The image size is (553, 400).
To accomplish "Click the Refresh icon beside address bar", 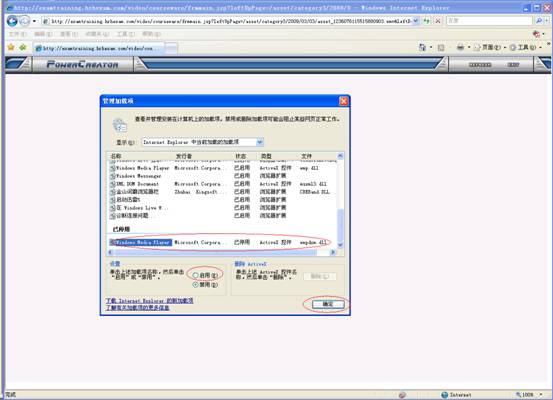I will 427,21.
